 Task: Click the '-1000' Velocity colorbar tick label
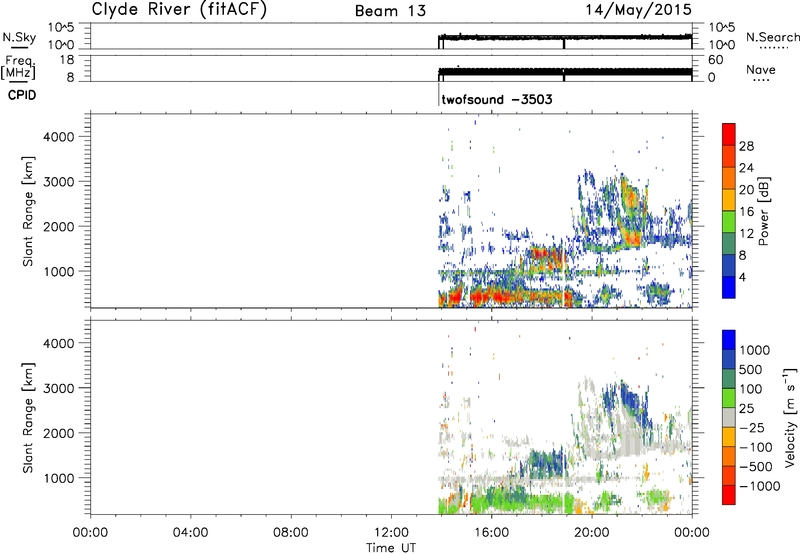click(x=759, y=486)
